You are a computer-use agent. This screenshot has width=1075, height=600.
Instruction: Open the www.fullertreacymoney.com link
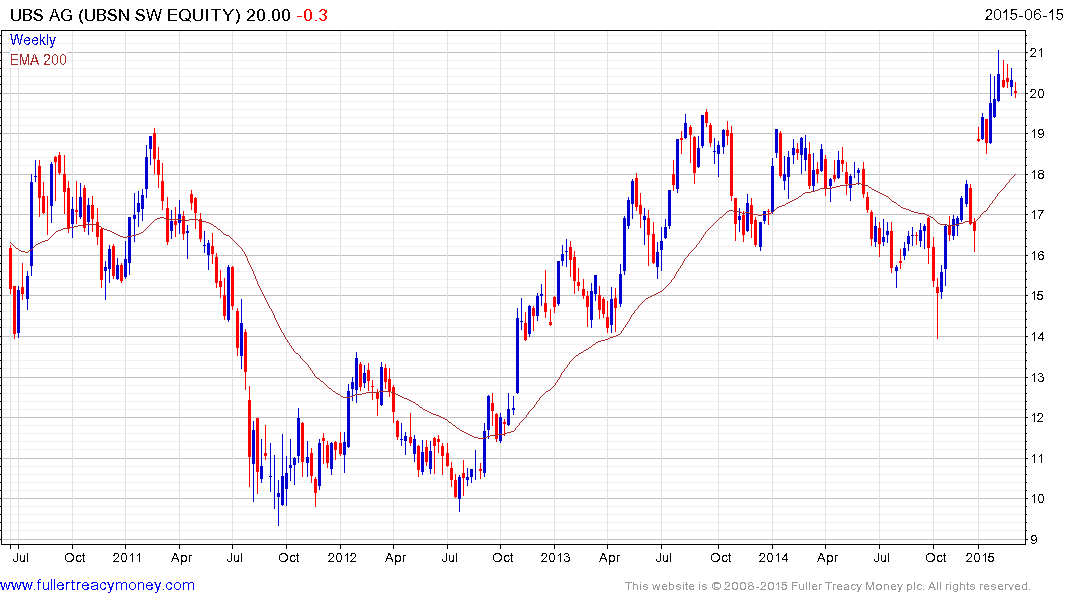pyautogui.click(x=97, y=585)
